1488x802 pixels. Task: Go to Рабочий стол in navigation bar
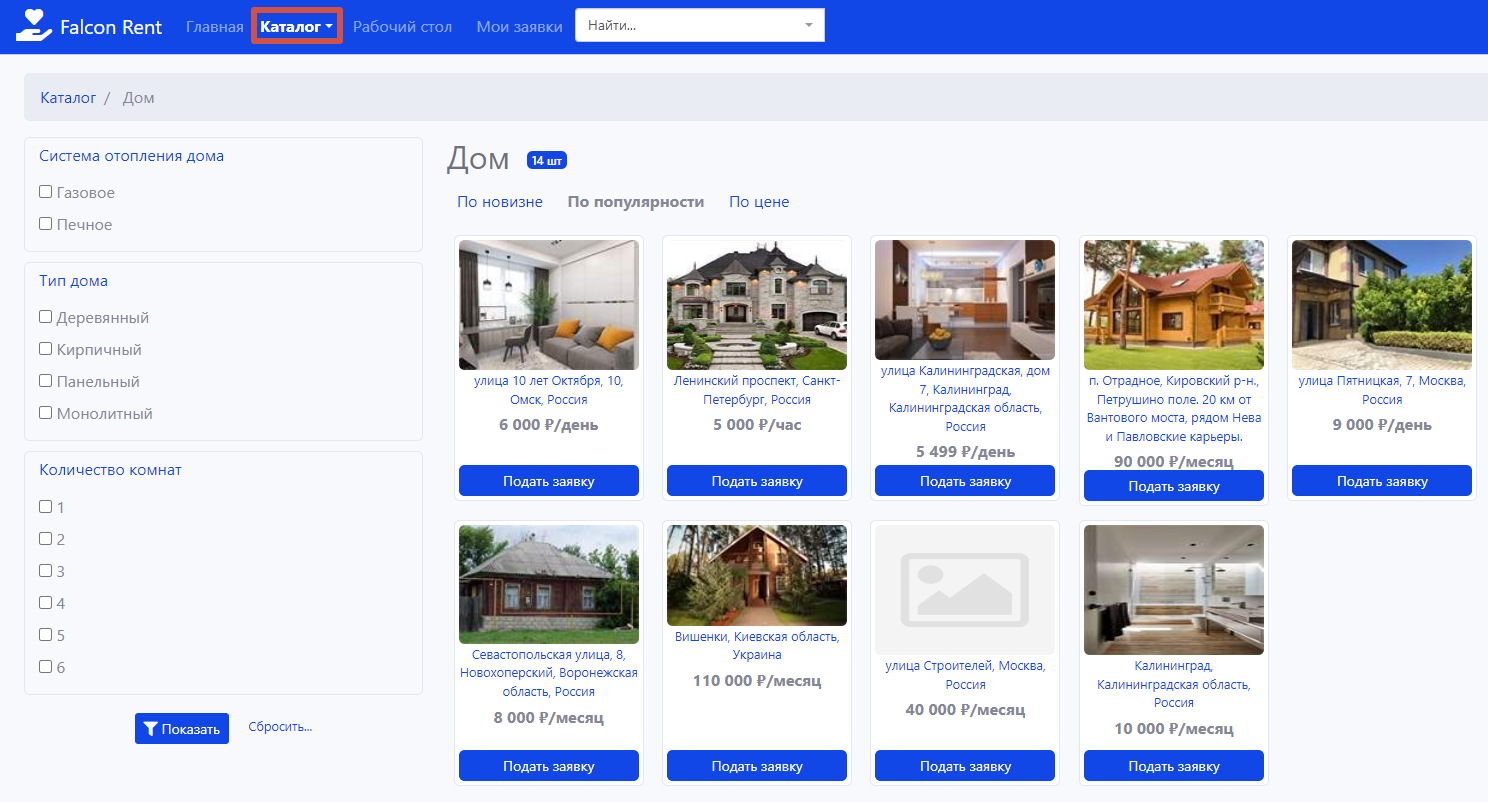pos(402,27)
